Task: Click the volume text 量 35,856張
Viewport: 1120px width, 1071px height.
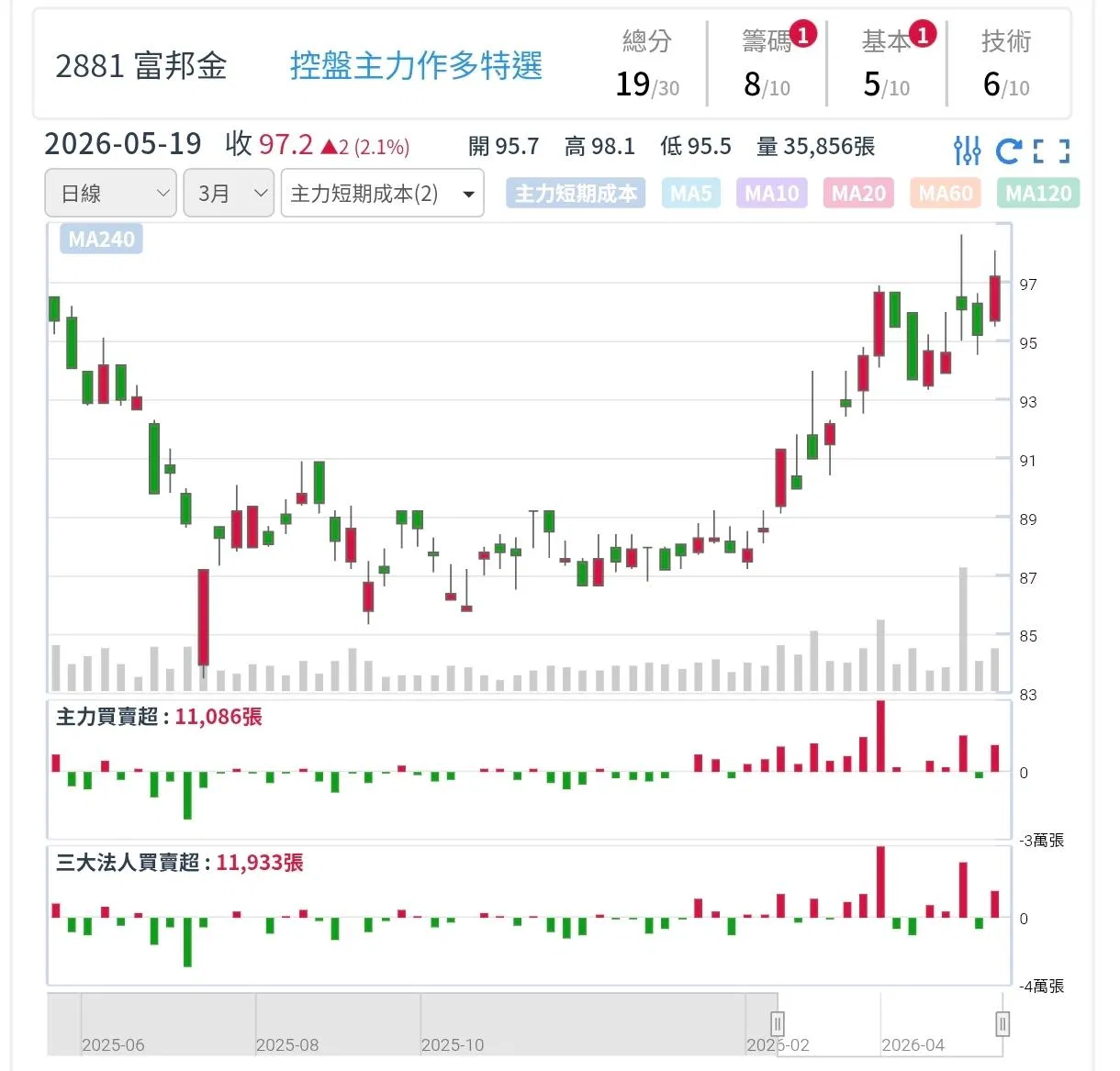Action: [815, 147]
